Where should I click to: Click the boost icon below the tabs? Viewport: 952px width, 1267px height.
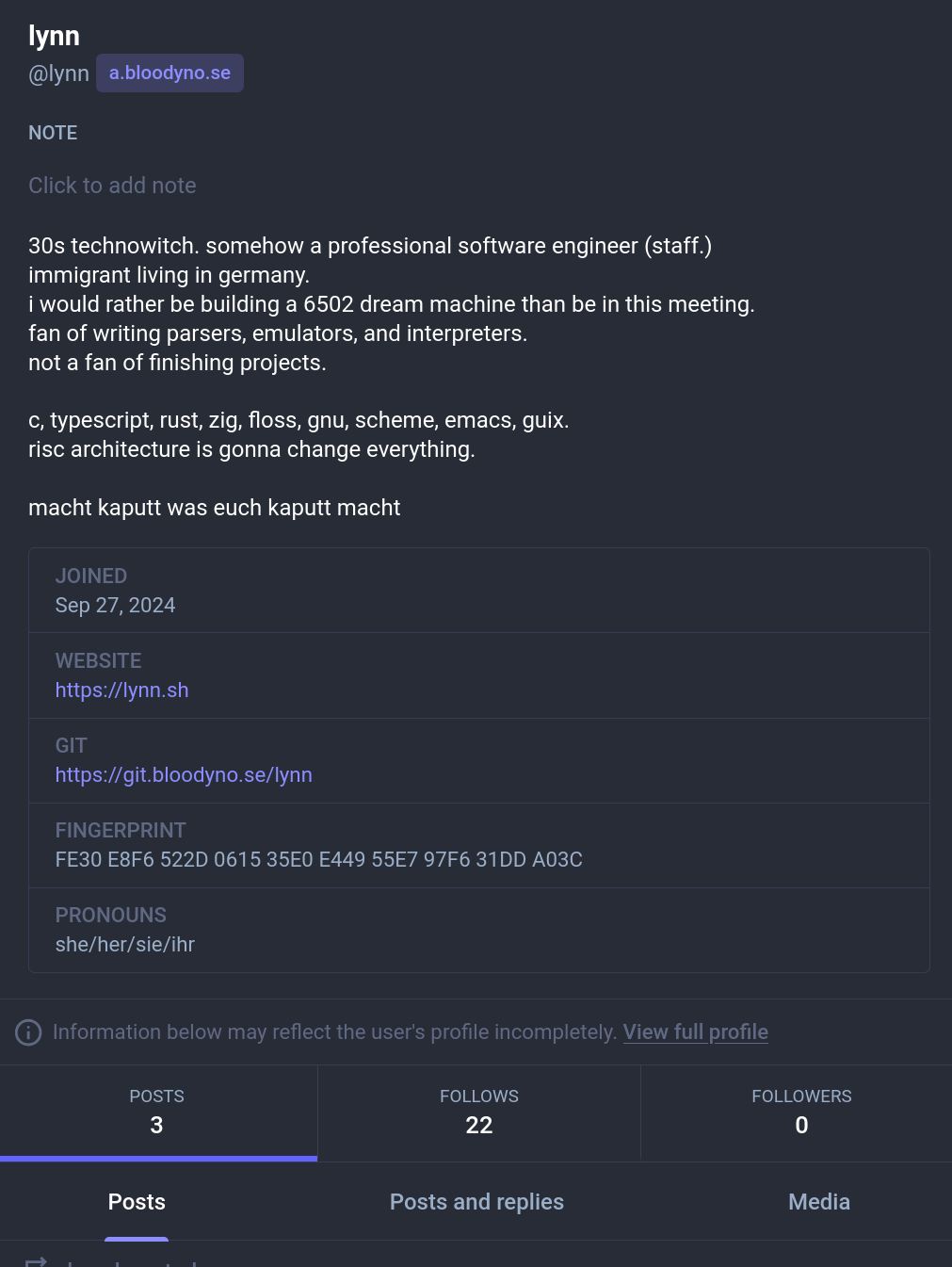[36, 1260]
